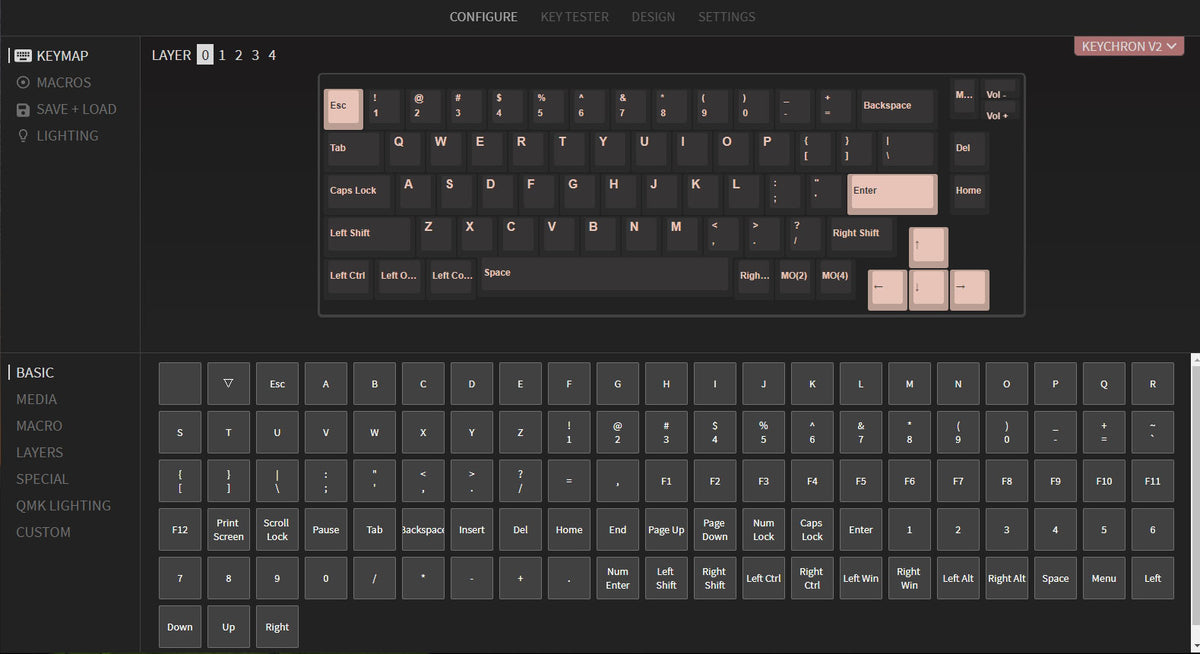The image size is (1200, 654).
Task: Click the Esc key on the keyboard layout
Action: (x=343, y=105)
